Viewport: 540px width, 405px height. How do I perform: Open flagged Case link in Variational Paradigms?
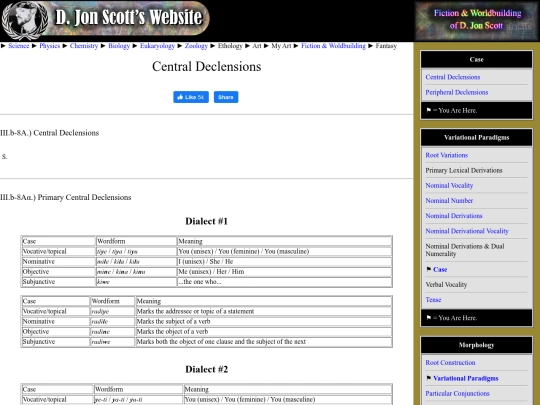pyautogui.click(x=440, y=270)
